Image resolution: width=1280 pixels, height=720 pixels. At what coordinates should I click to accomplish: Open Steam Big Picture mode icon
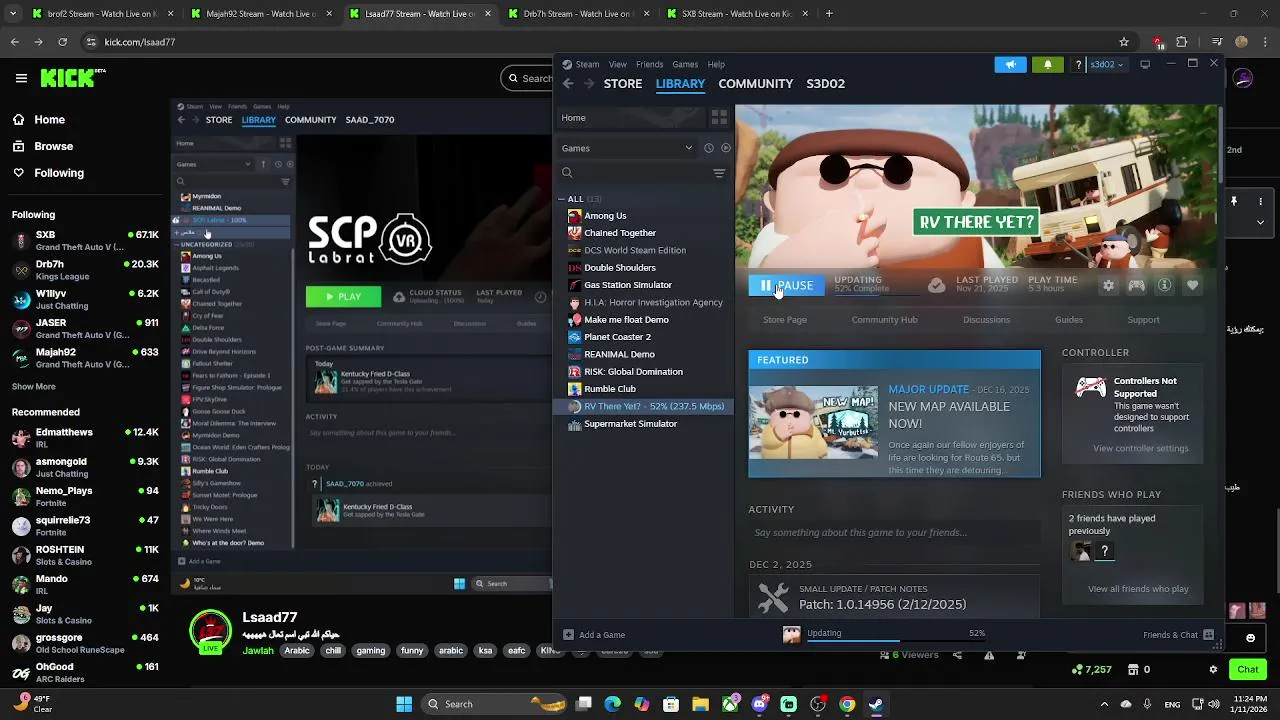(x=1145, y=64)
